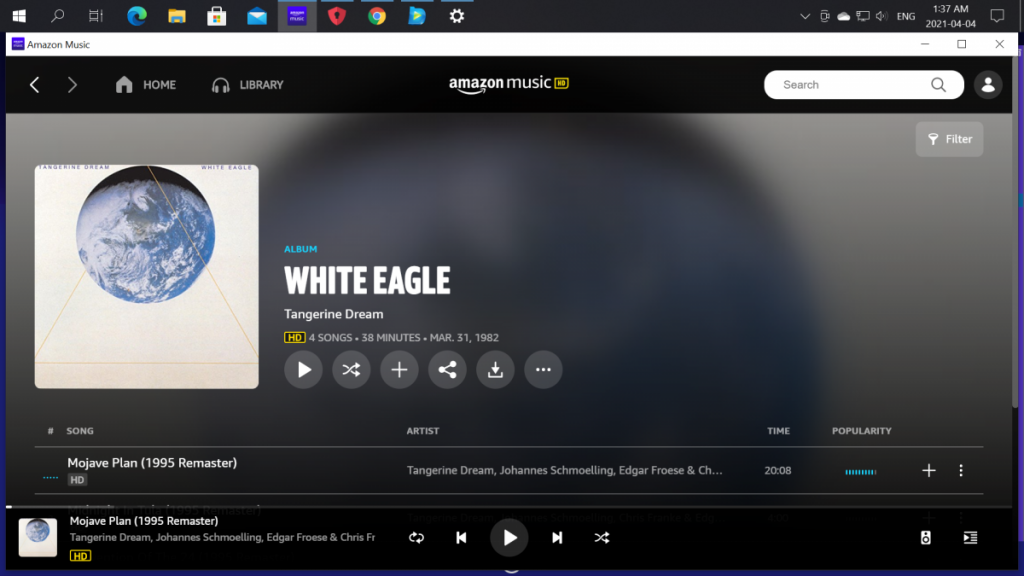1024x576 pixels.
Task: Go back with the left arrow
Action: click(x=35, y=85)
